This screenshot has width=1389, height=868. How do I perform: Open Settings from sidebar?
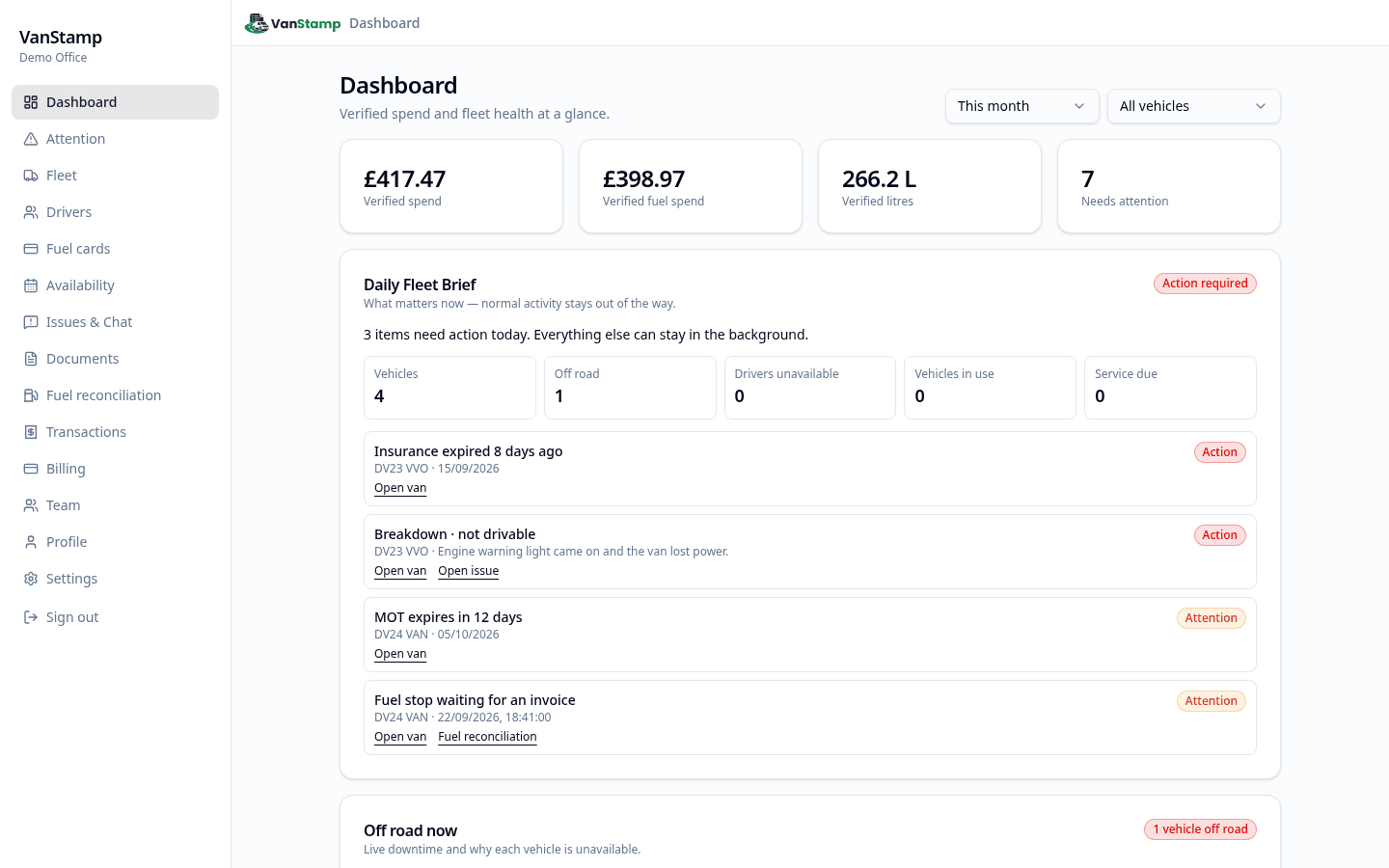point(116,579)
